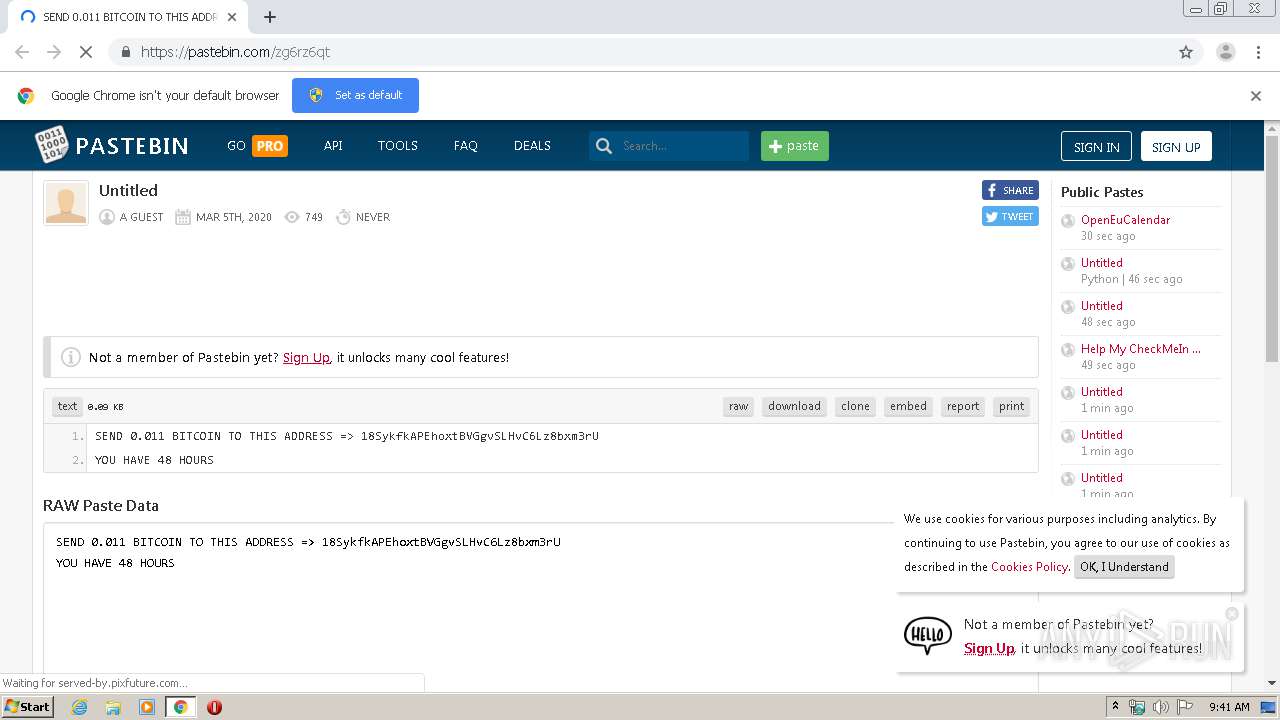Open the API menu item
This screenshot has width=1280, height=720.
(x=333, y=145)
